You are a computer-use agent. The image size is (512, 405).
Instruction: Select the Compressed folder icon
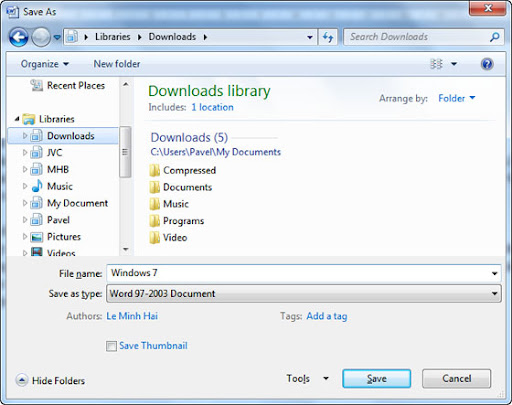click(154, 170)
